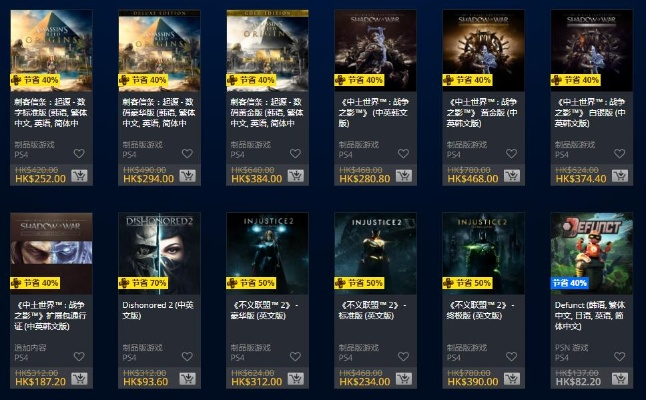Add HK$280.80 Shadow of War to cart
This screenshot has width=646, height=400.
pyautogui.click(x=404, y=176)
